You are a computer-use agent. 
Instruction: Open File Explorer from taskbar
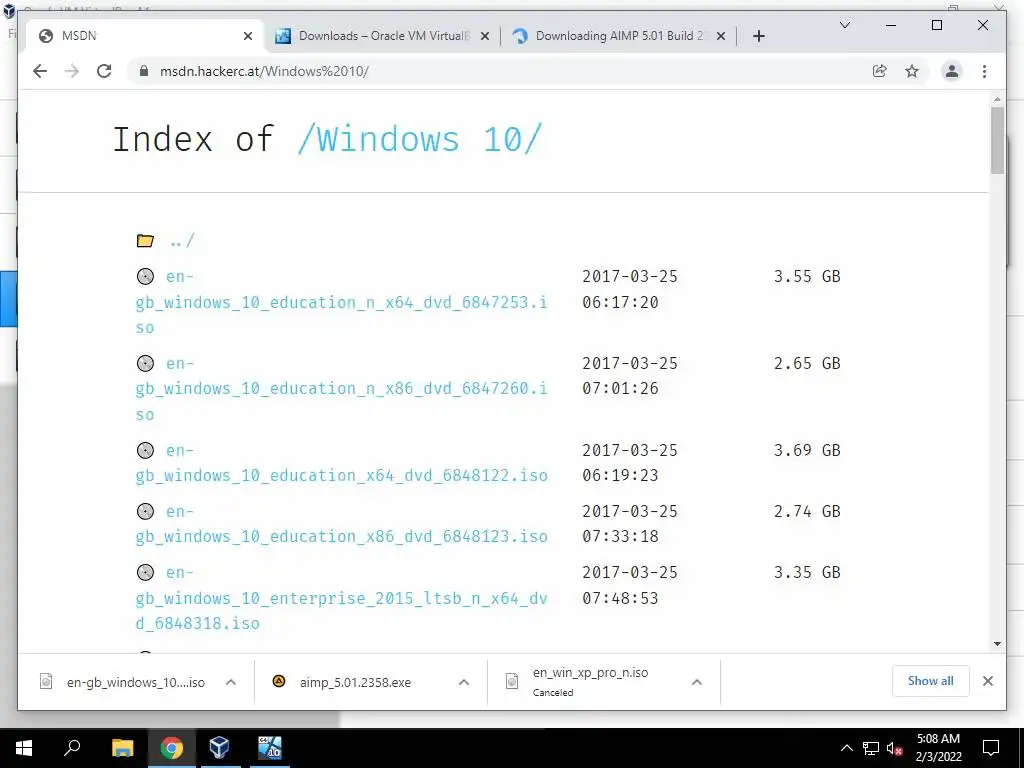tap(122, 748)
